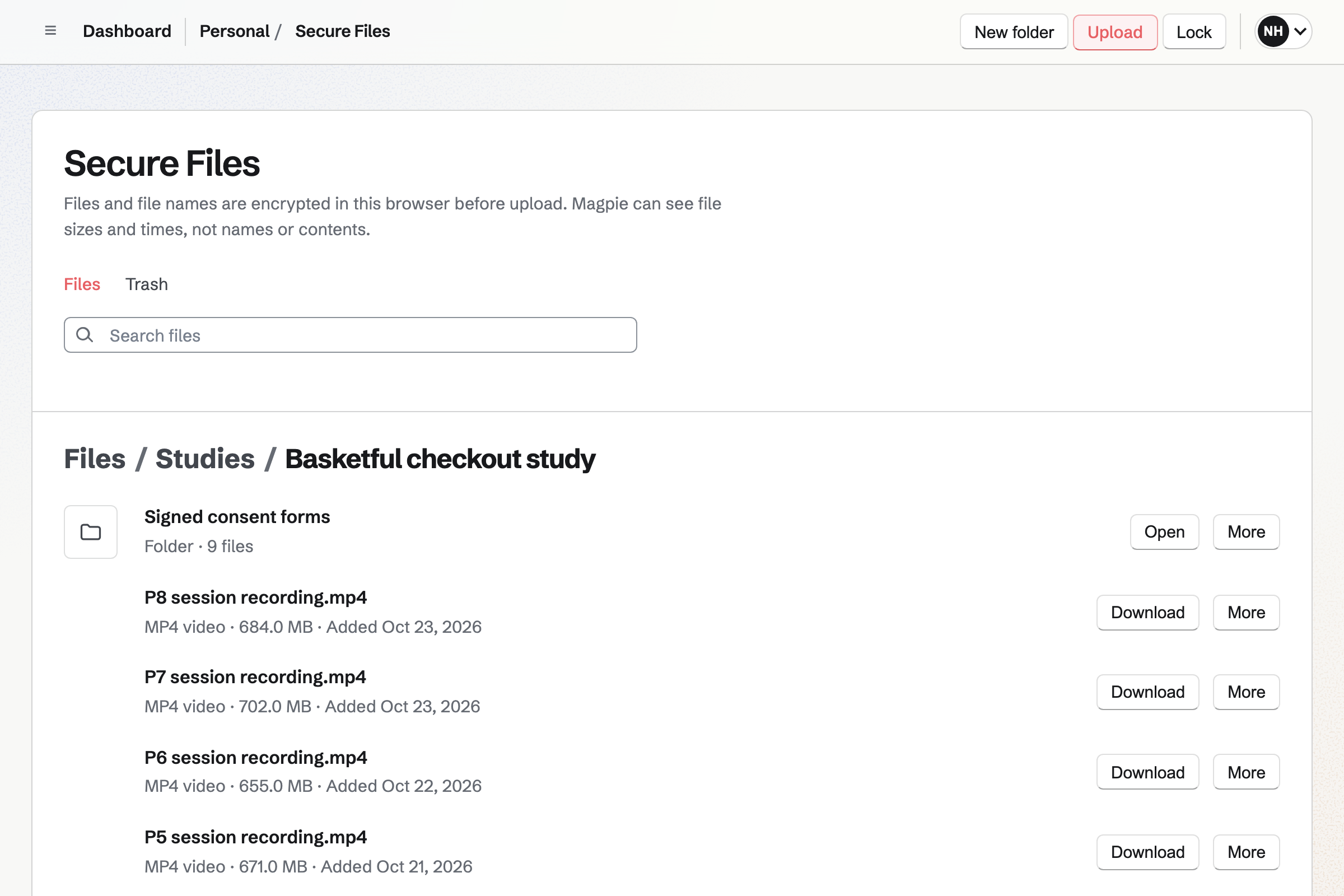Click '671.0 MB · Added Oct 21, 2026' details
Image resolution: width=1344 pixels, height=896 pixels.
(356, 866)
